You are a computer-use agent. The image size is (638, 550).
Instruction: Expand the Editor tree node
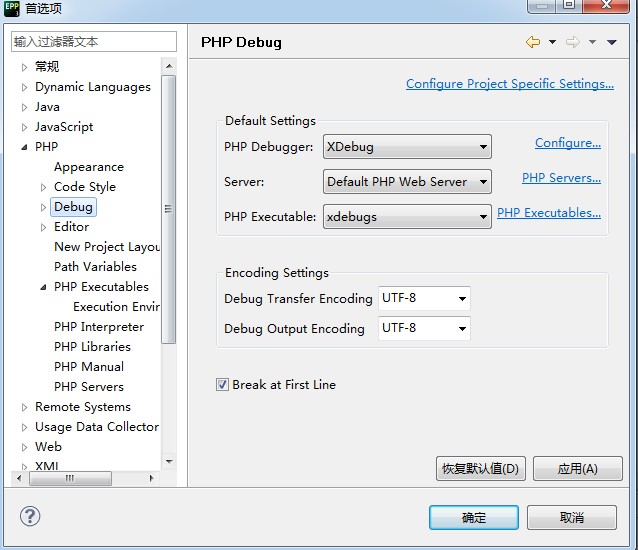click(43, 227)
